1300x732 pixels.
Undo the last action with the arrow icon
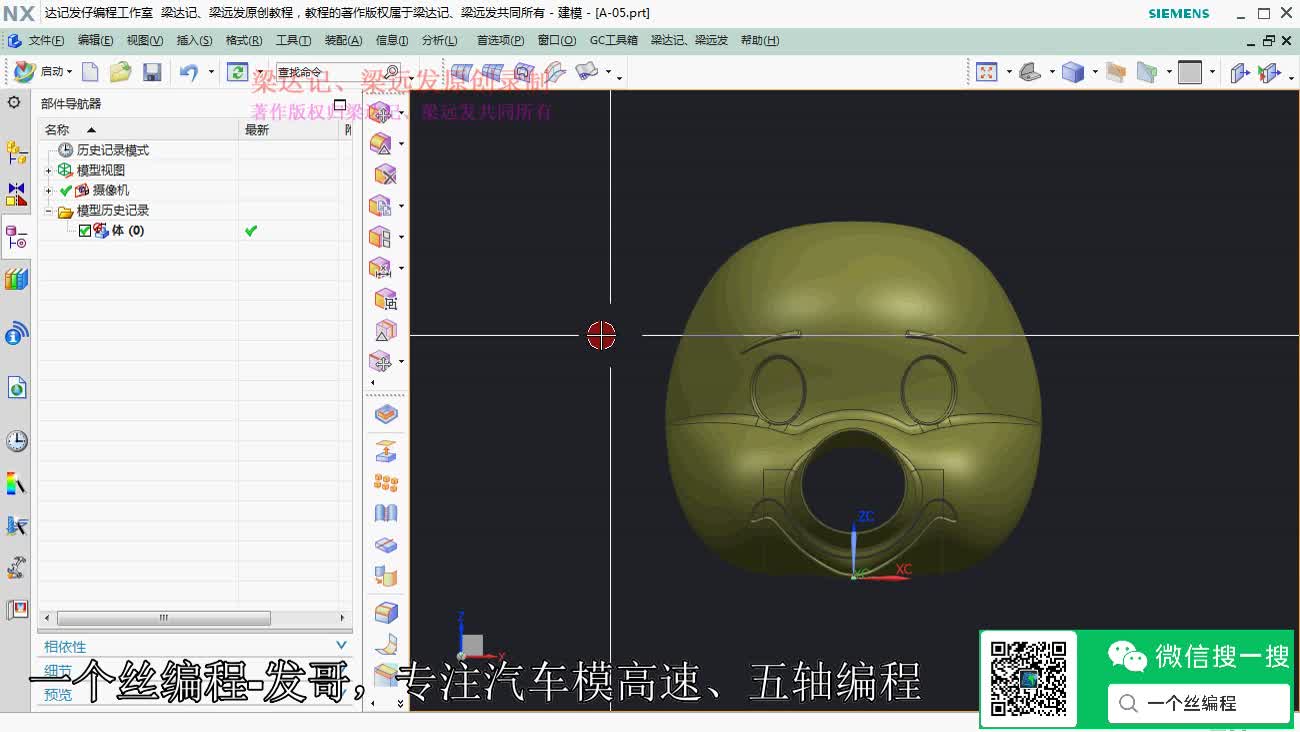point(189,72)
